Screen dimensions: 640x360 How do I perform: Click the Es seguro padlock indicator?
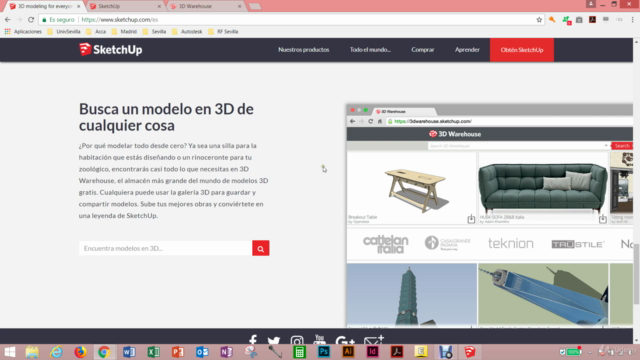coord(58,20)
